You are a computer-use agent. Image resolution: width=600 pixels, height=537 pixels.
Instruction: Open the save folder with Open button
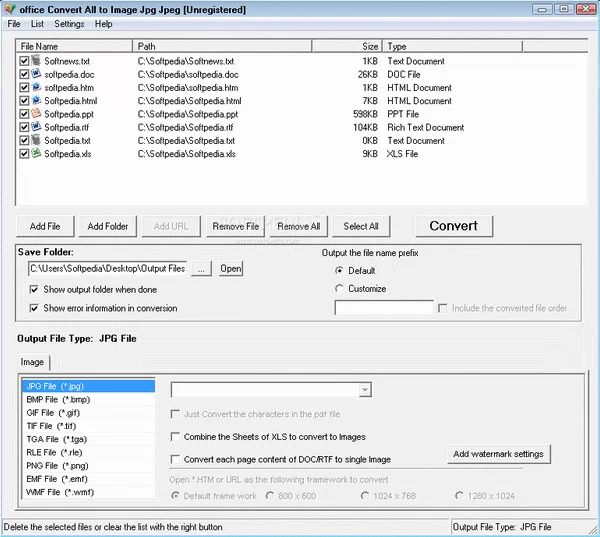(x=231, y=269)
